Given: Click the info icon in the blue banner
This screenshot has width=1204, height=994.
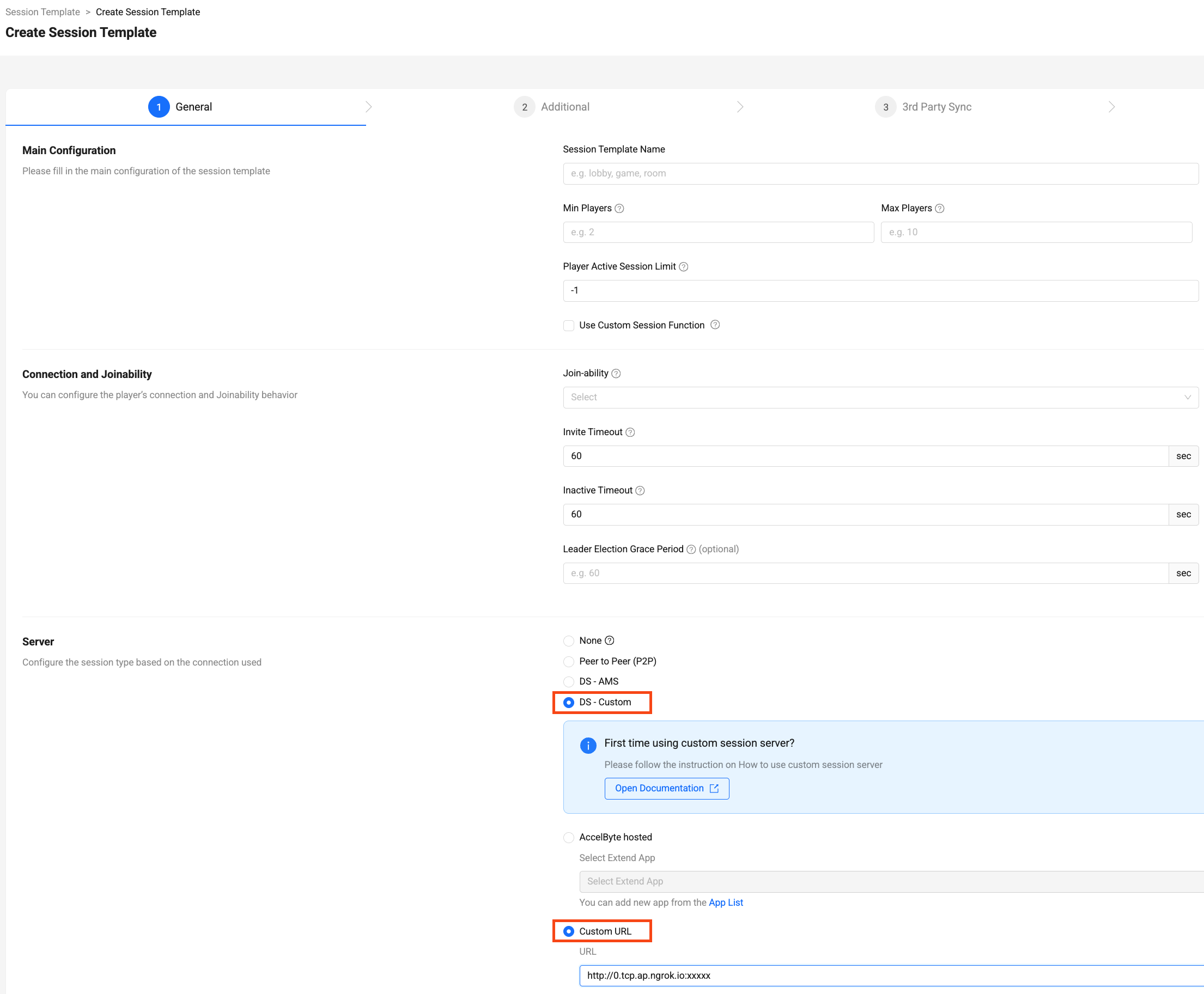Looking at the screenshot, I should (588, 746).
